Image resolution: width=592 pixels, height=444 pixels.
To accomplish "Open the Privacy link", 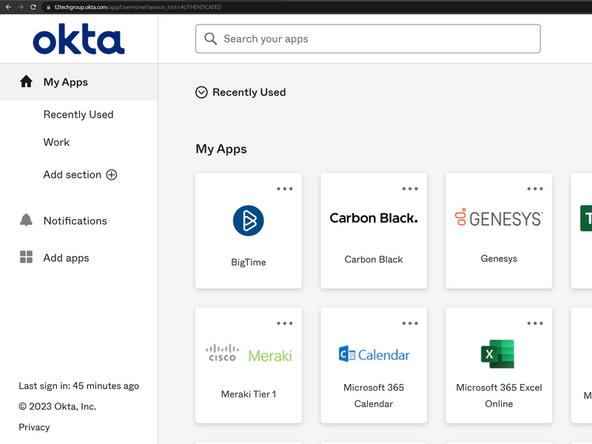I will coord(34,427).
